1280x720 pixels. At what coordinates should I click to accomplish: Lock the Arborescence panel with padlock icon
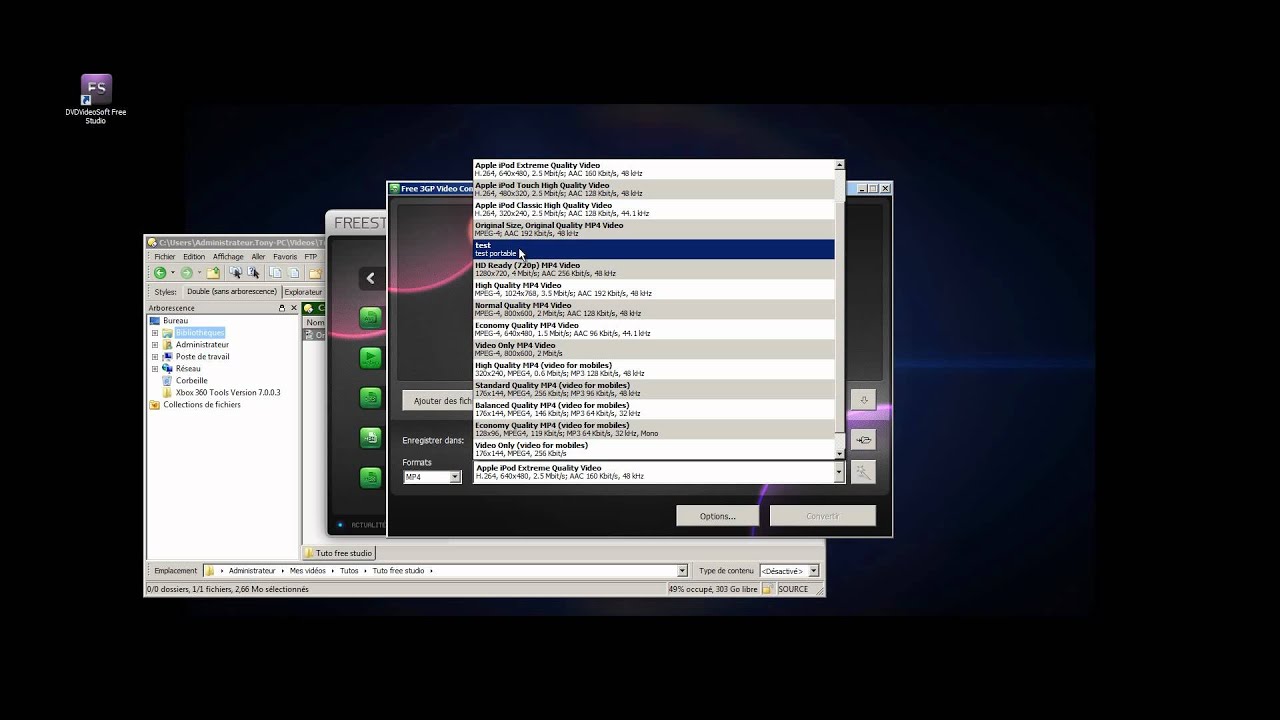(282, 308)
